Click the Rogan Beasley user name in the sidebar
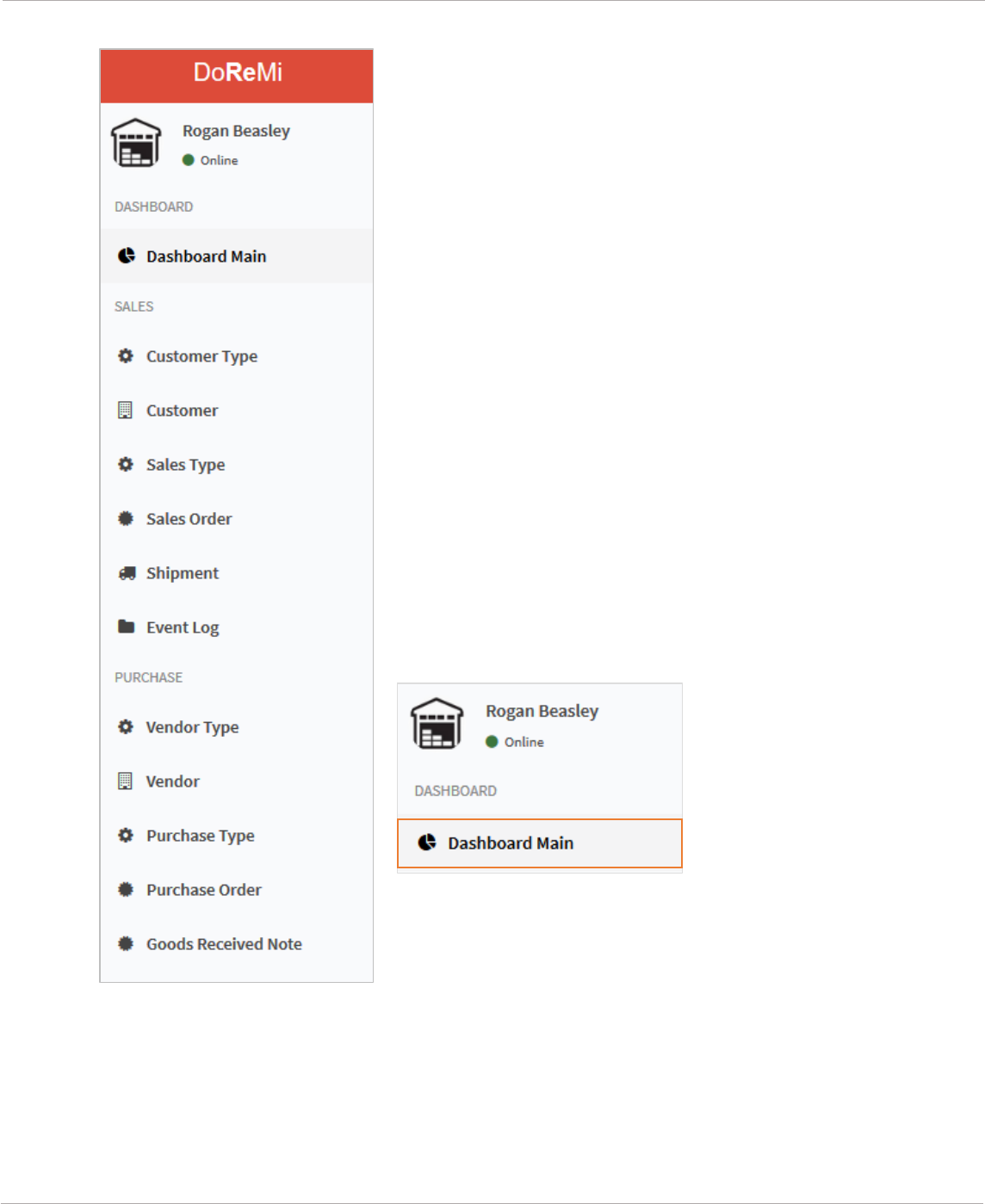Viewport: 985px width, 1204px height. (x=236, y=131)
